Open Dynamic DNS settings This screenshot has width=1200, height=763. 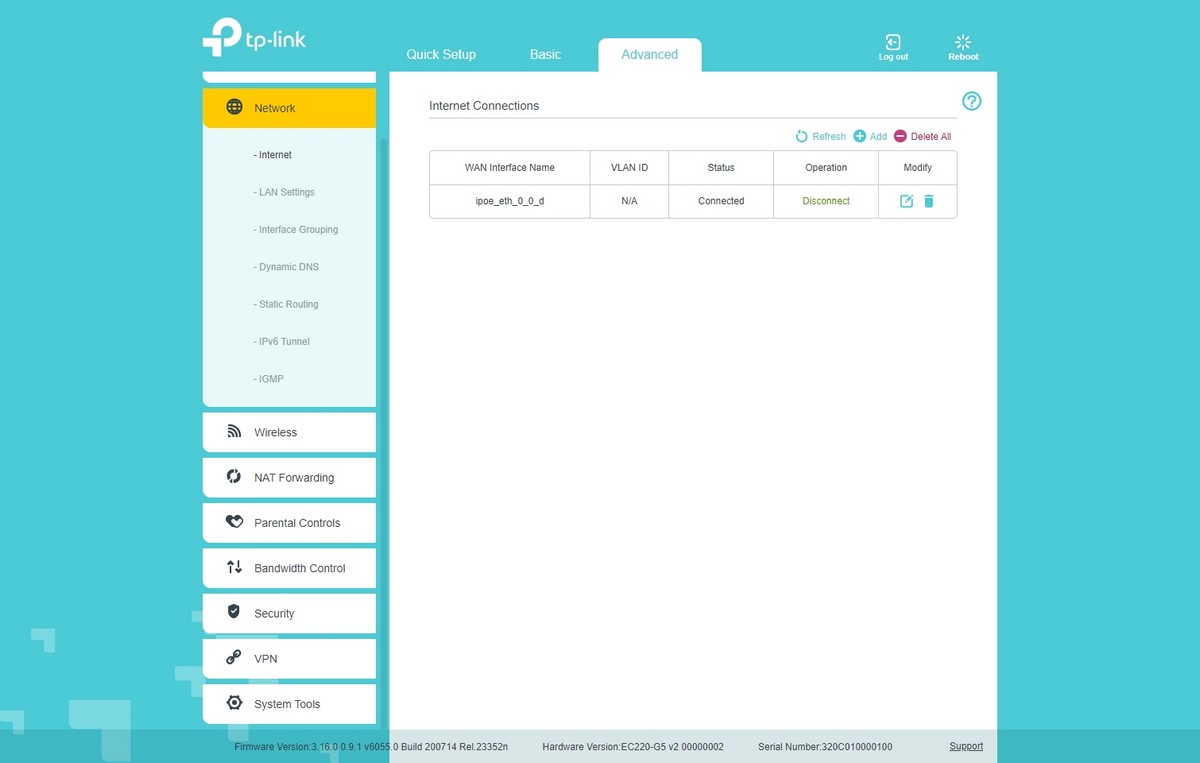[x=286, y=267]
